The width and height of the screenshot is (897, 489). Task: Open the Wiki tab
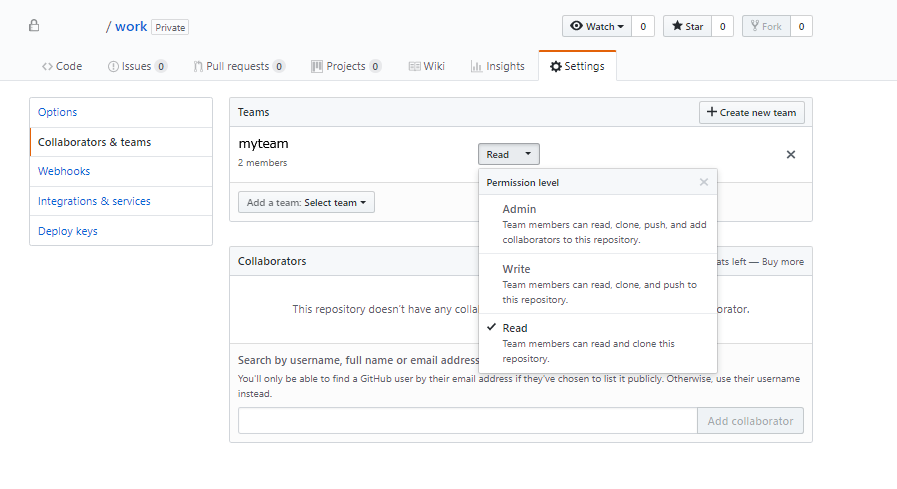tap(427, 66)
